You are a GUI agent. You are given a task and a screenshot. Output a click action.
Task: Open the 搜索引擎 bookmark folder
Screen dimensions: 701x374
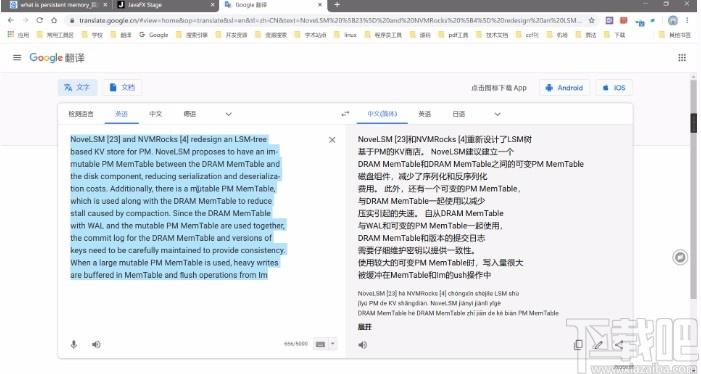pyautogui.click(x=192, y=34)
